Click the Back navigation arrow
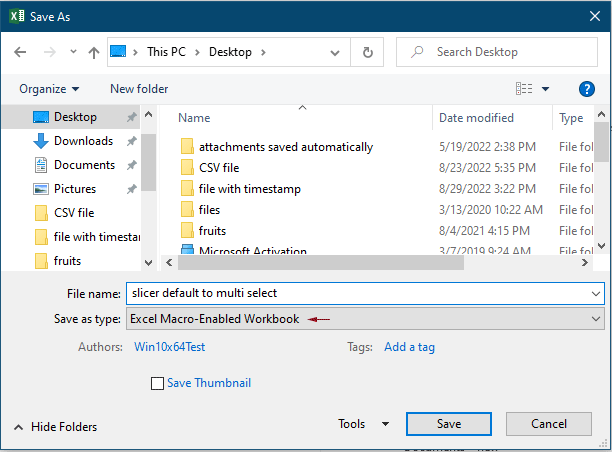612x452 pixels. (x=21, y=52)
